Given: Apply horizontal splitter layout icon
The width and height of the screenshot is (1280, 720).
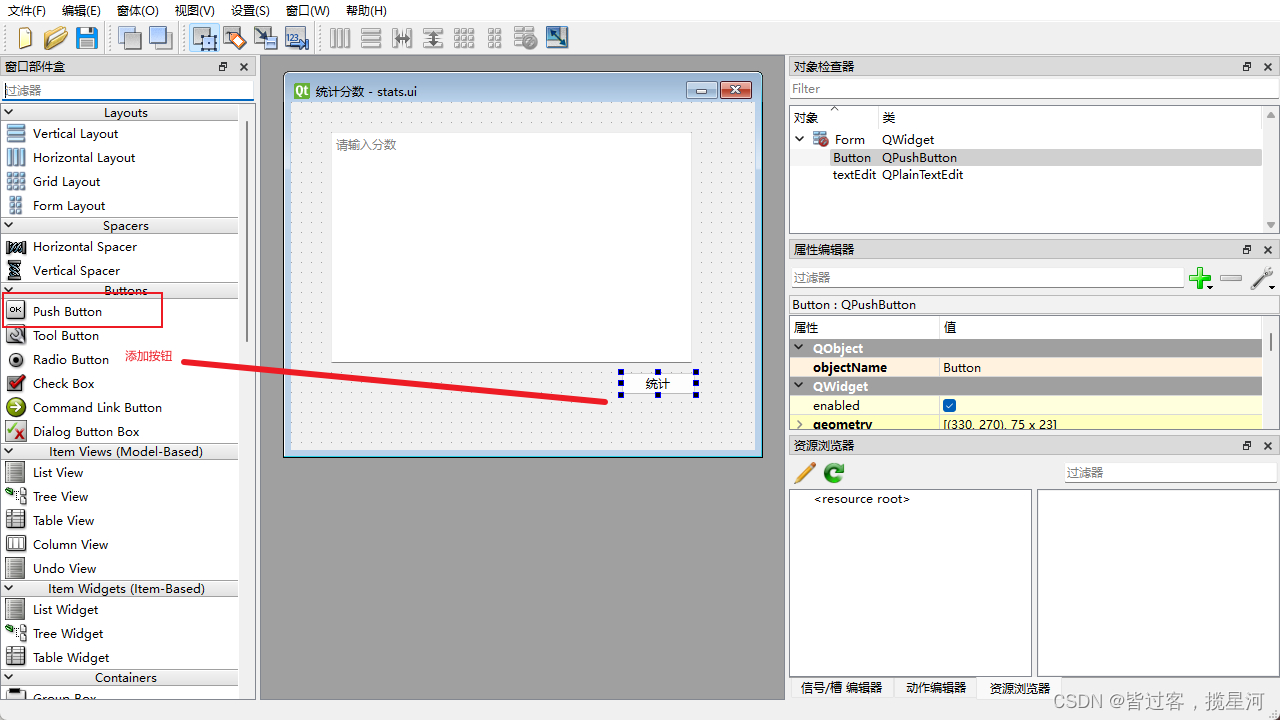Looking at the screenshot, I should [x=402, y=38].
